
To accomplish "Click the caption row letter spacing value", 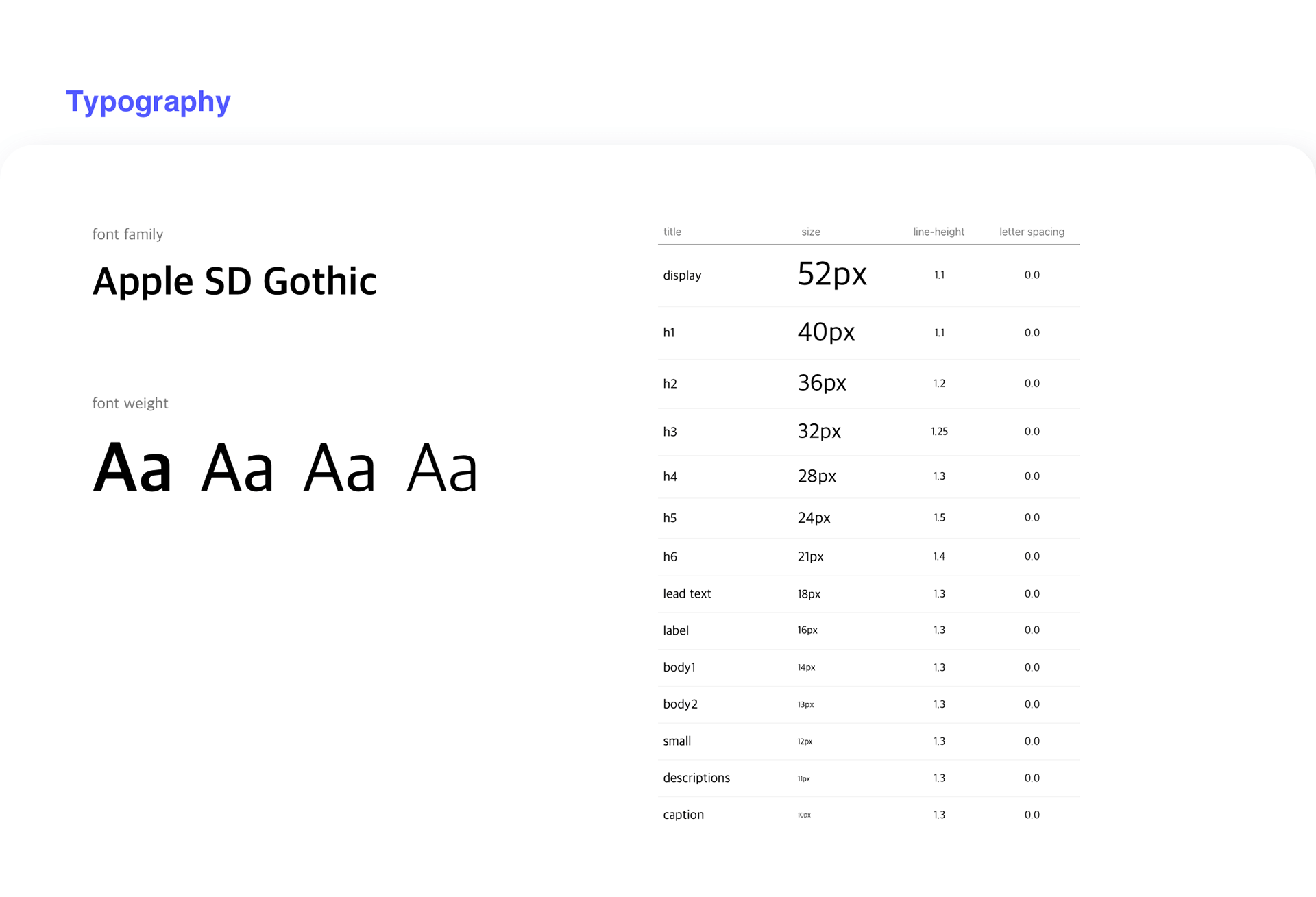I will tap(1032, 815).
